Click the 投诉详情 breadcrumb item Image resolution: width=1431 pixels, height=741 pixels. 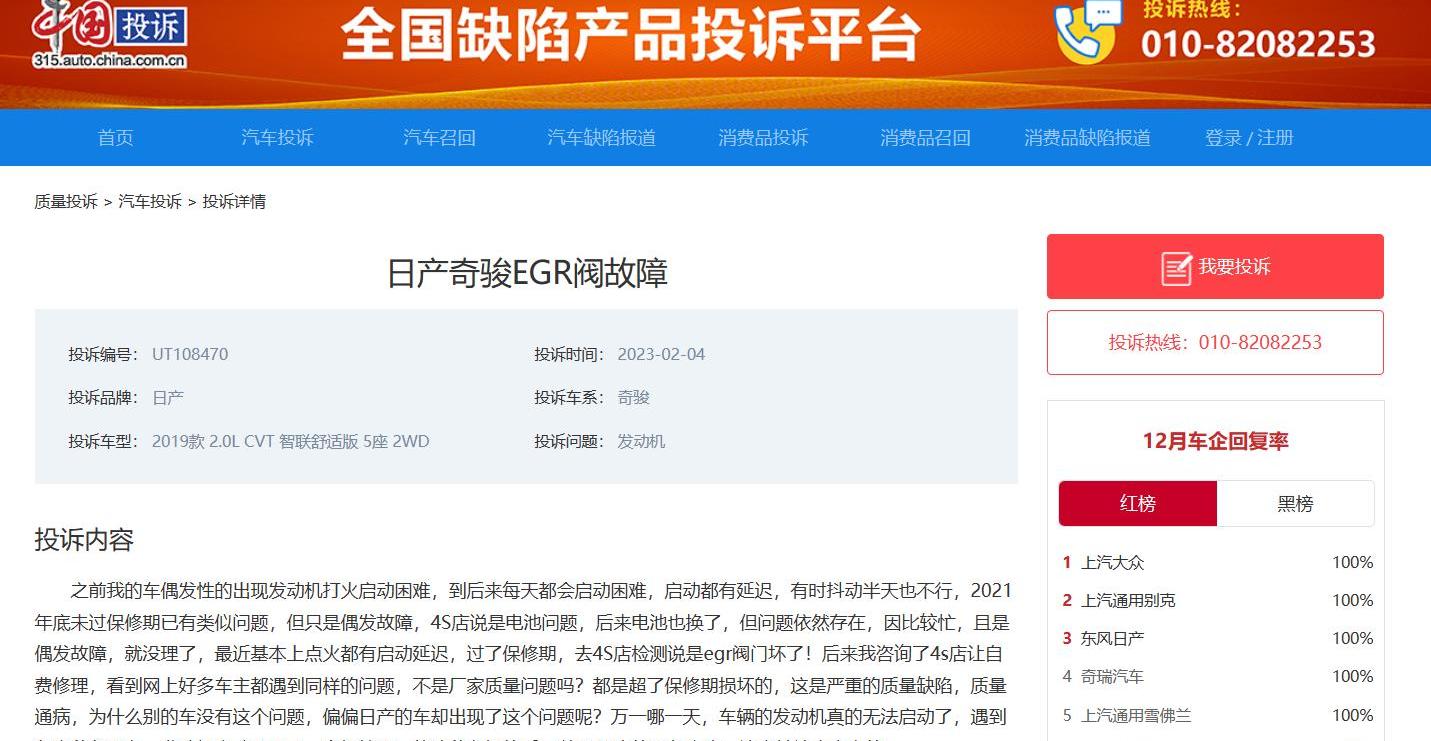[234, 201]
